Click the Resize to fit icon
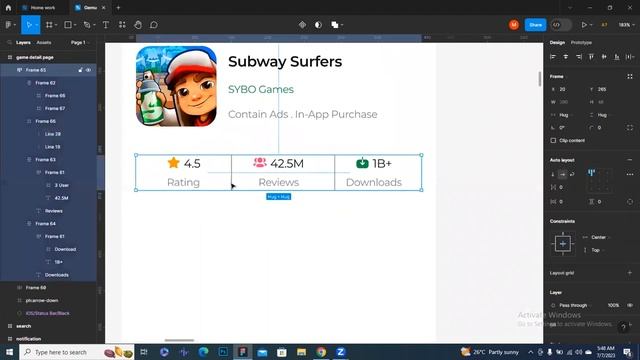The width and height of the screenshot is (640, 360). click(x=630, y=76)
